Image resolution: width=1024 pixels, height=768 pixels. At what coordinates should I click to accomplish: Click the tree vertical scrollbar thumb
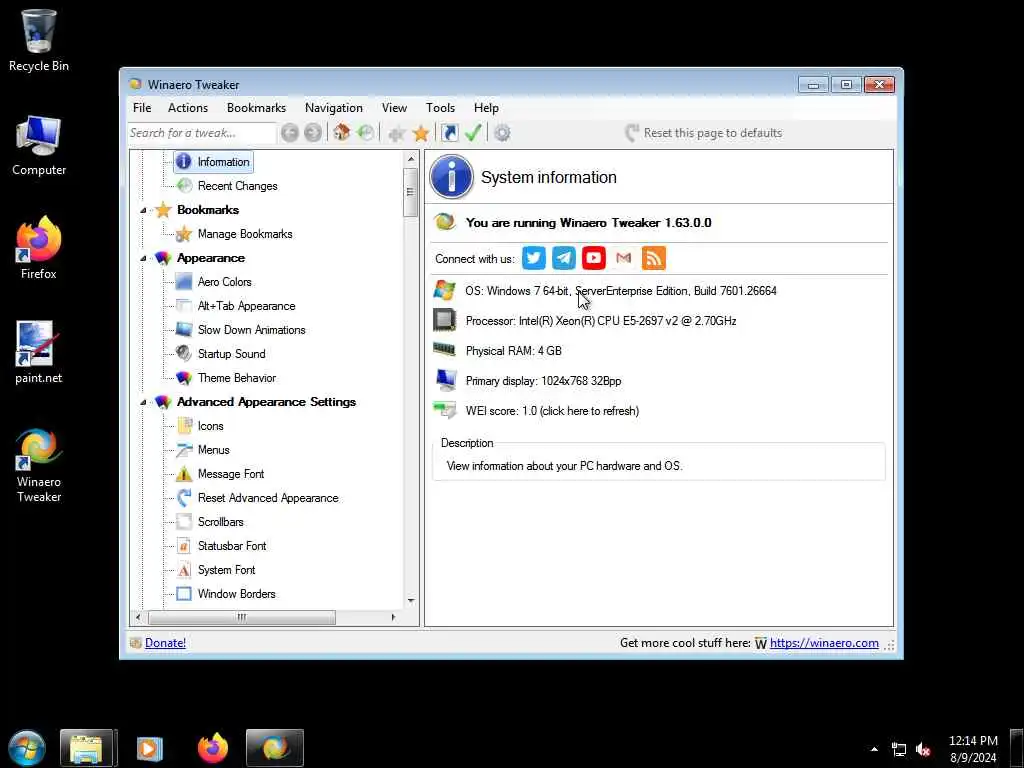[411, 192]
